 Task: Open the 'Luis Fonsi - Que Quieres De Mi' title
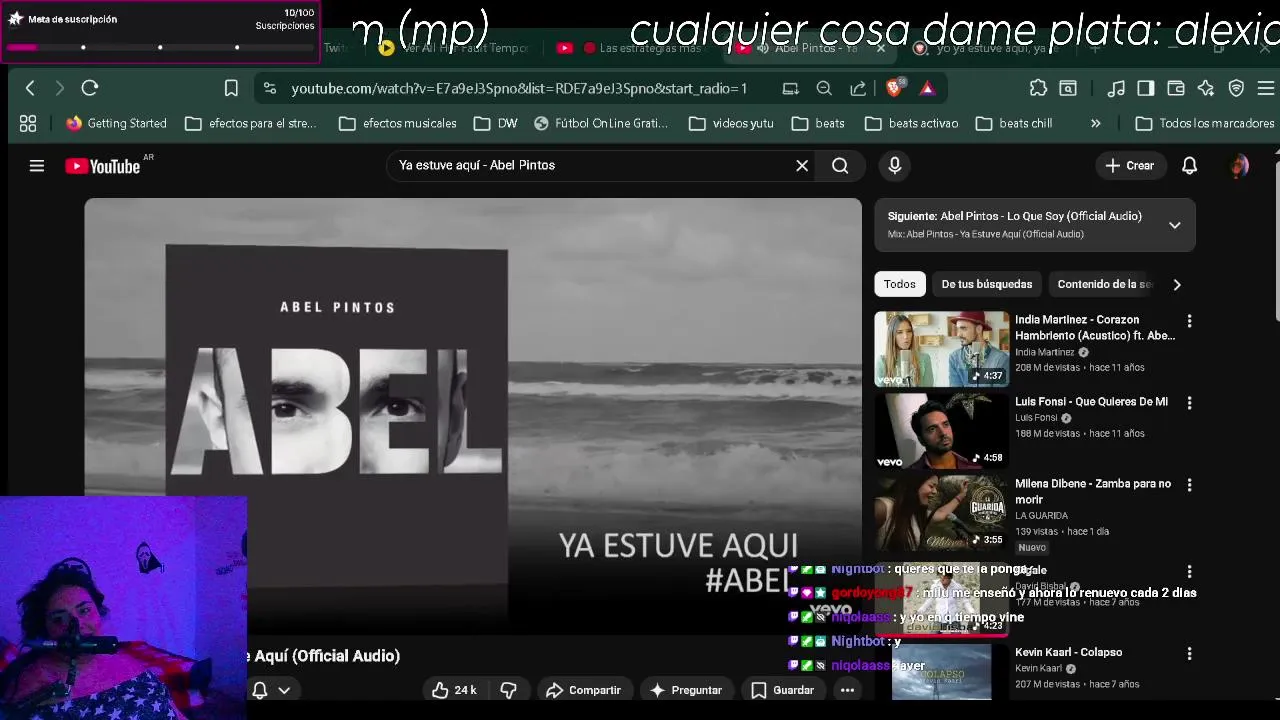(1091, 402)
